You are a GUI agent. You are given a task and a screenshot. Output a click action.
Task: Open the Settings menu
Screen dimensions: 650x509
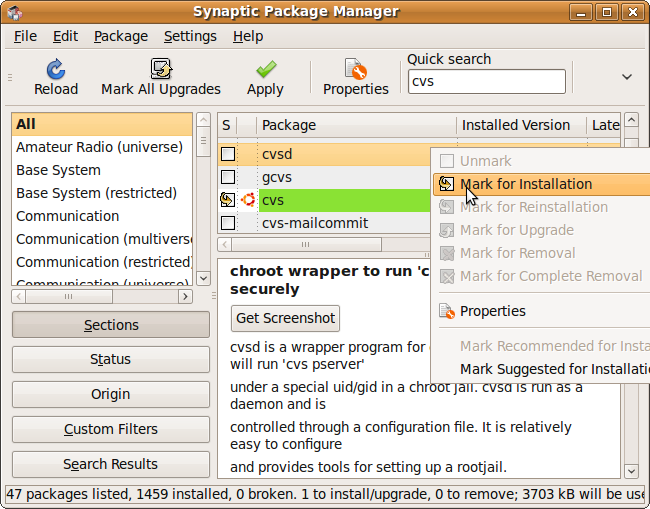click(190, 36)
